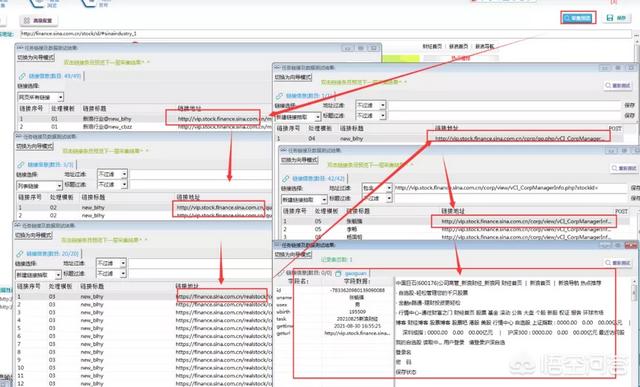Viewport: 640px width, 387px height.
Task: Open the link-selection dropdown in the 42/42 window
Action: pos(304,200)
